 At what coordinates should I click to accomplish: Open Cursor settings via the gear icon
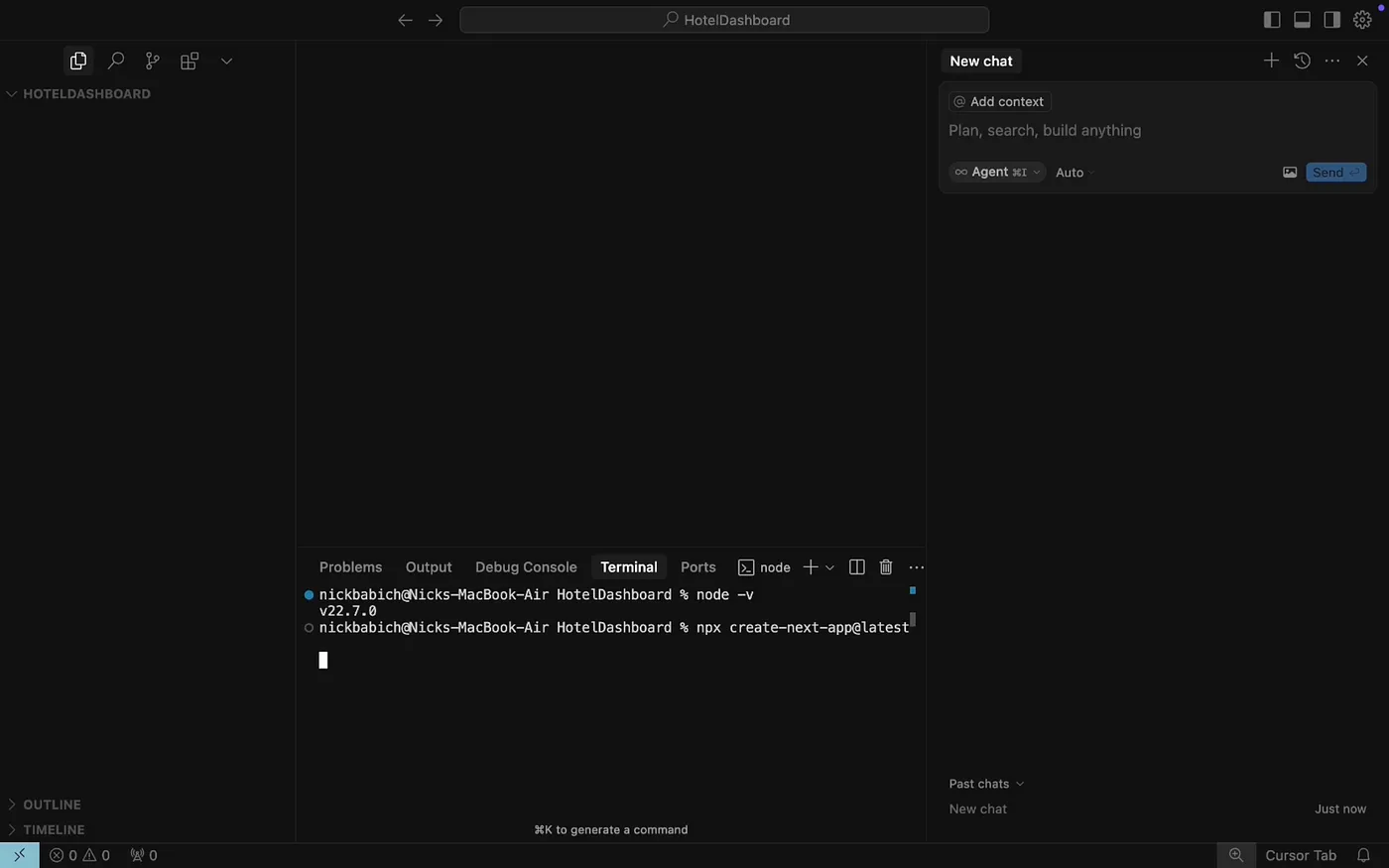point(1361,19)
